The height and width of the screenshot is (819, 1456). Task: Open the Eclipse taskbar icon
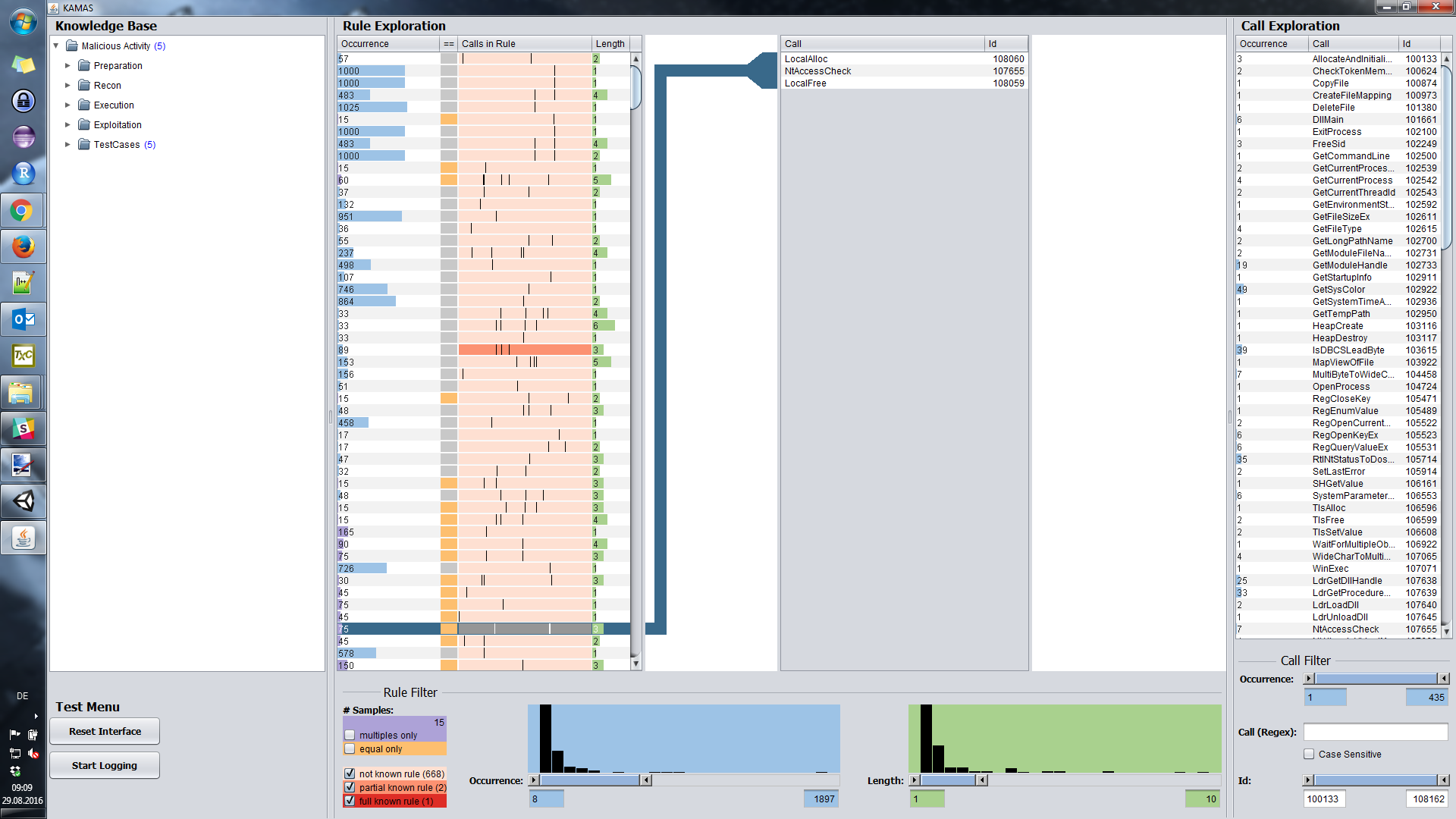(23, 137)
